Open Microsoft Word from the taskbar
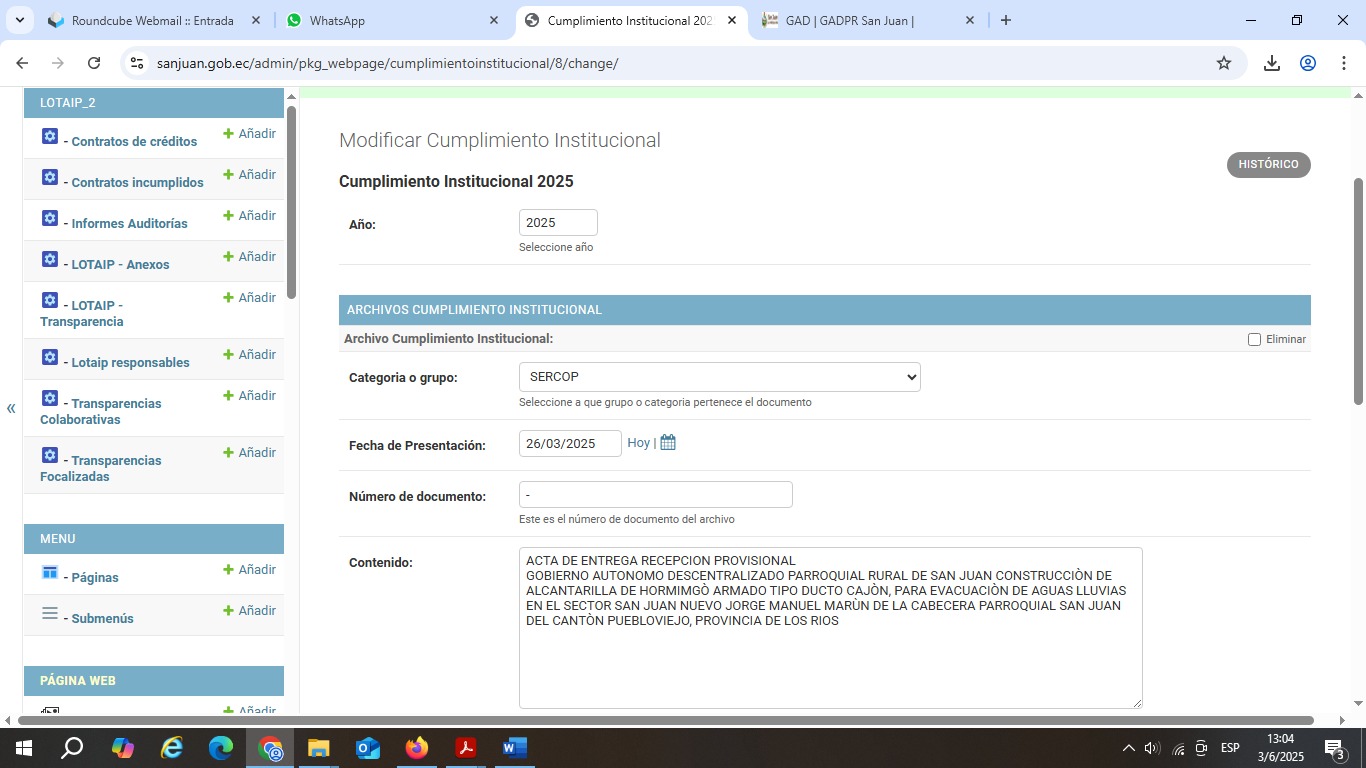 coord(514,748)
